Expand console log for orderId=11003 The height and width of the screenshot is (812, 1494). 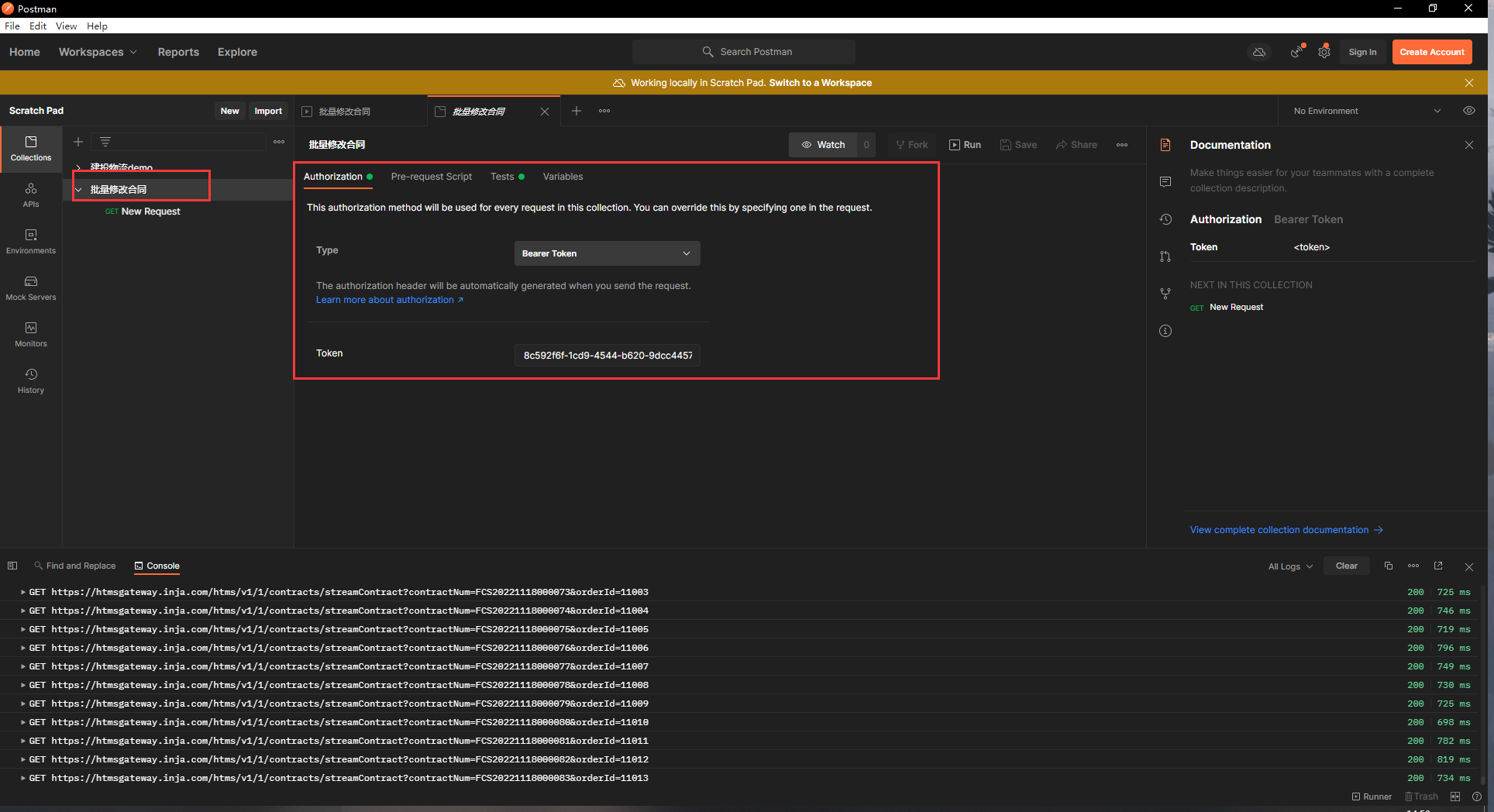click(x=23, y=592)
